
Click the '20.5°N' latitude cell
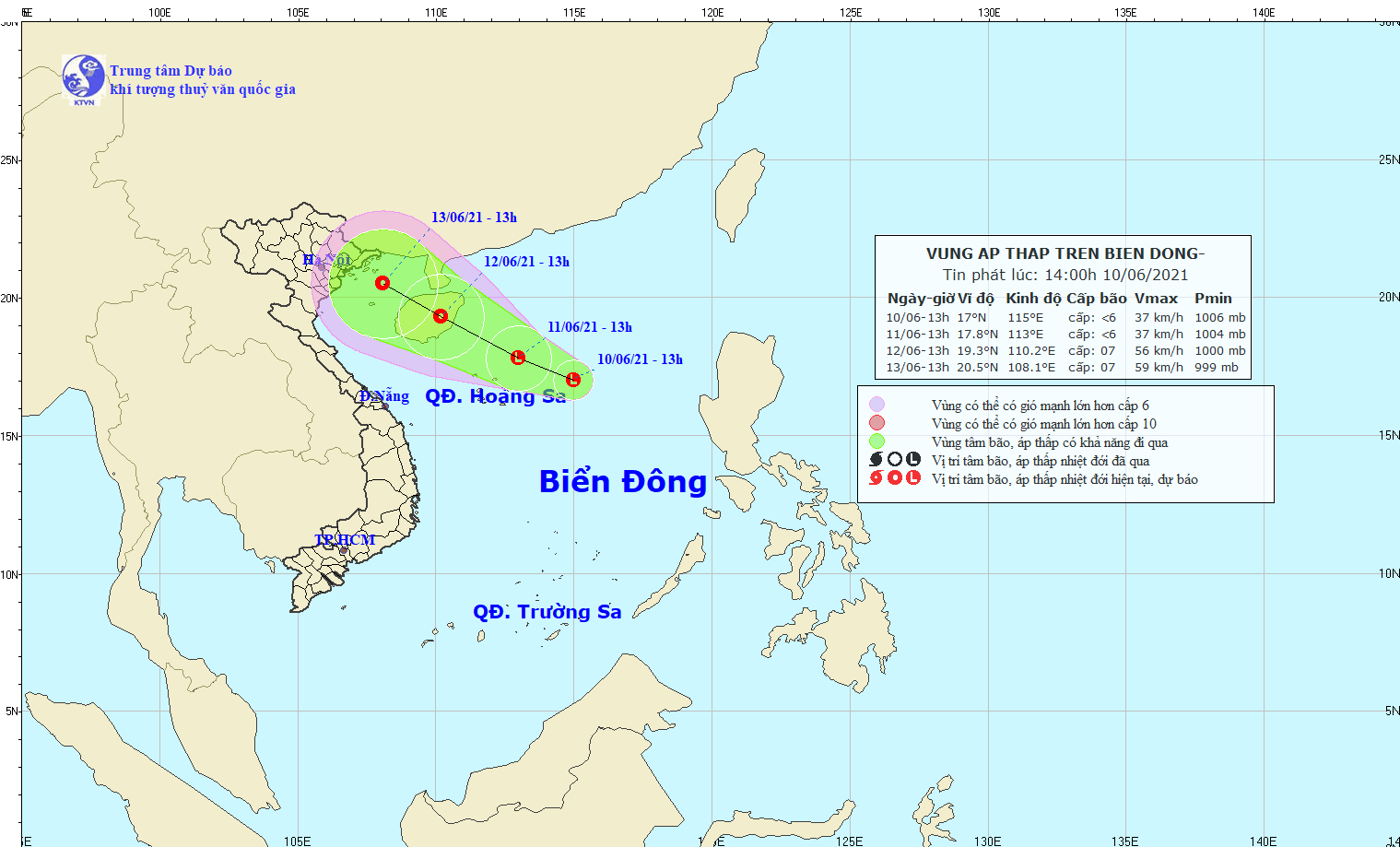[977, 368]
